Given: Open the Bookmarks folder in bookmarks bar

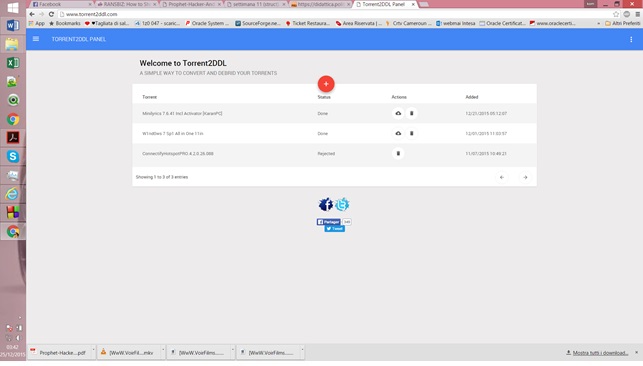Looking at the screenshot, I should 65,23.
